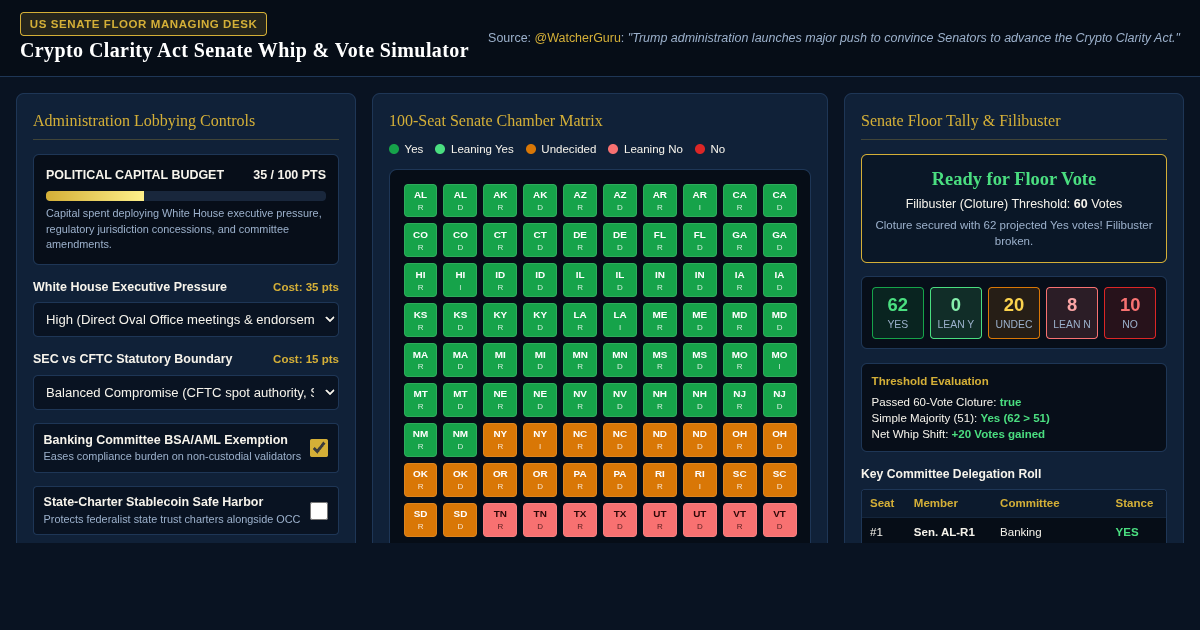Select the leaning-no VT Republican seat tile
The height and width of the screenshot is (630, 1200).
point(740,520)
